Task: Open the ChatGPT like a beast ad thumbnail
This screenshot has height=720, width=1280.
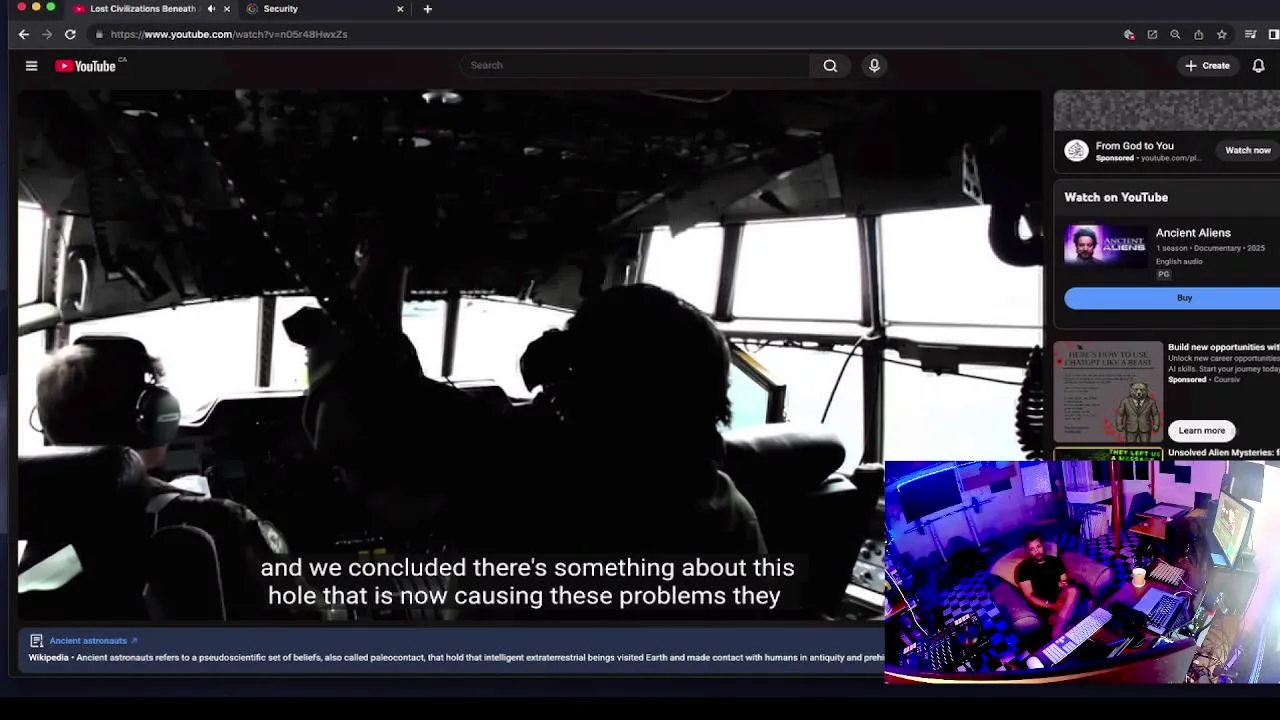Action: tap(1108, 392)
